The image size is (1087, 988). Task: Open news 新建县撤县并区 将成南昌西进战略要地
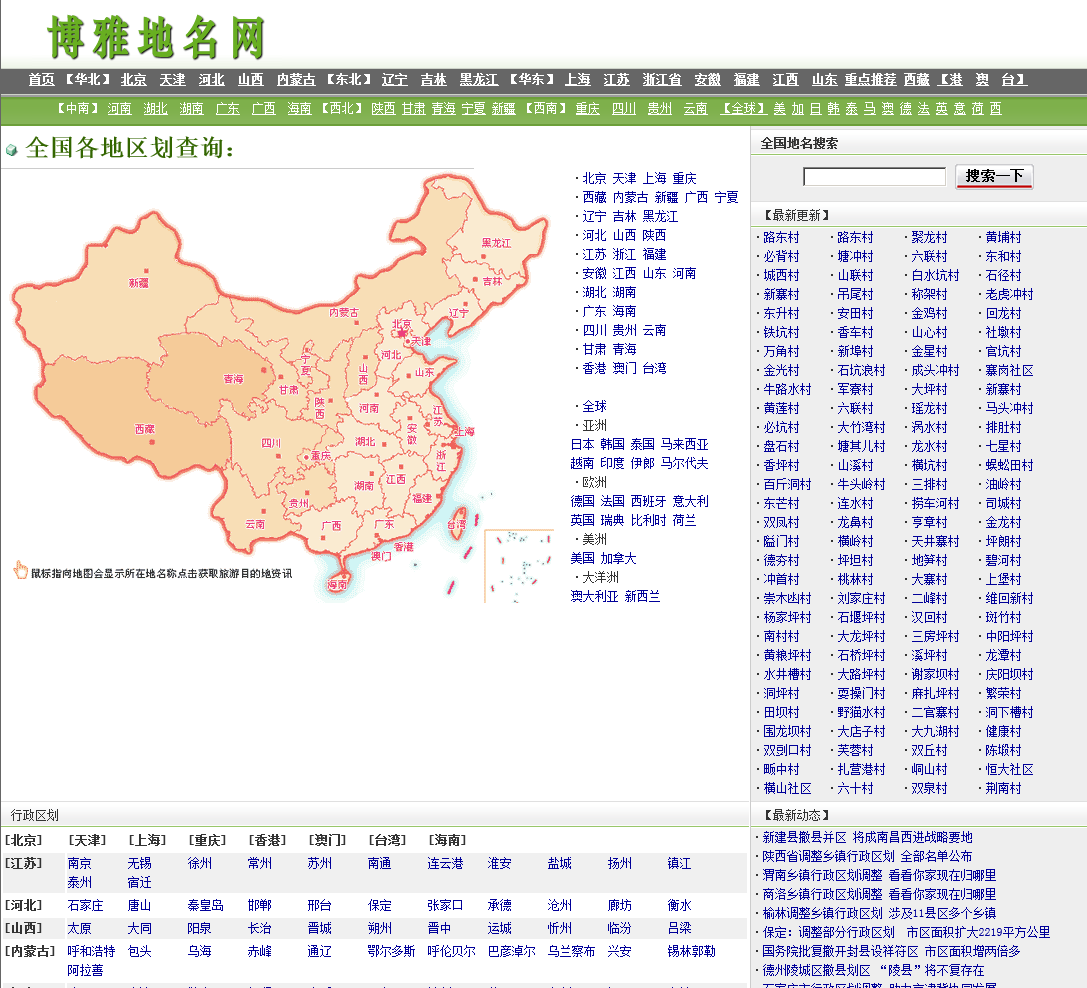point(867,838)
